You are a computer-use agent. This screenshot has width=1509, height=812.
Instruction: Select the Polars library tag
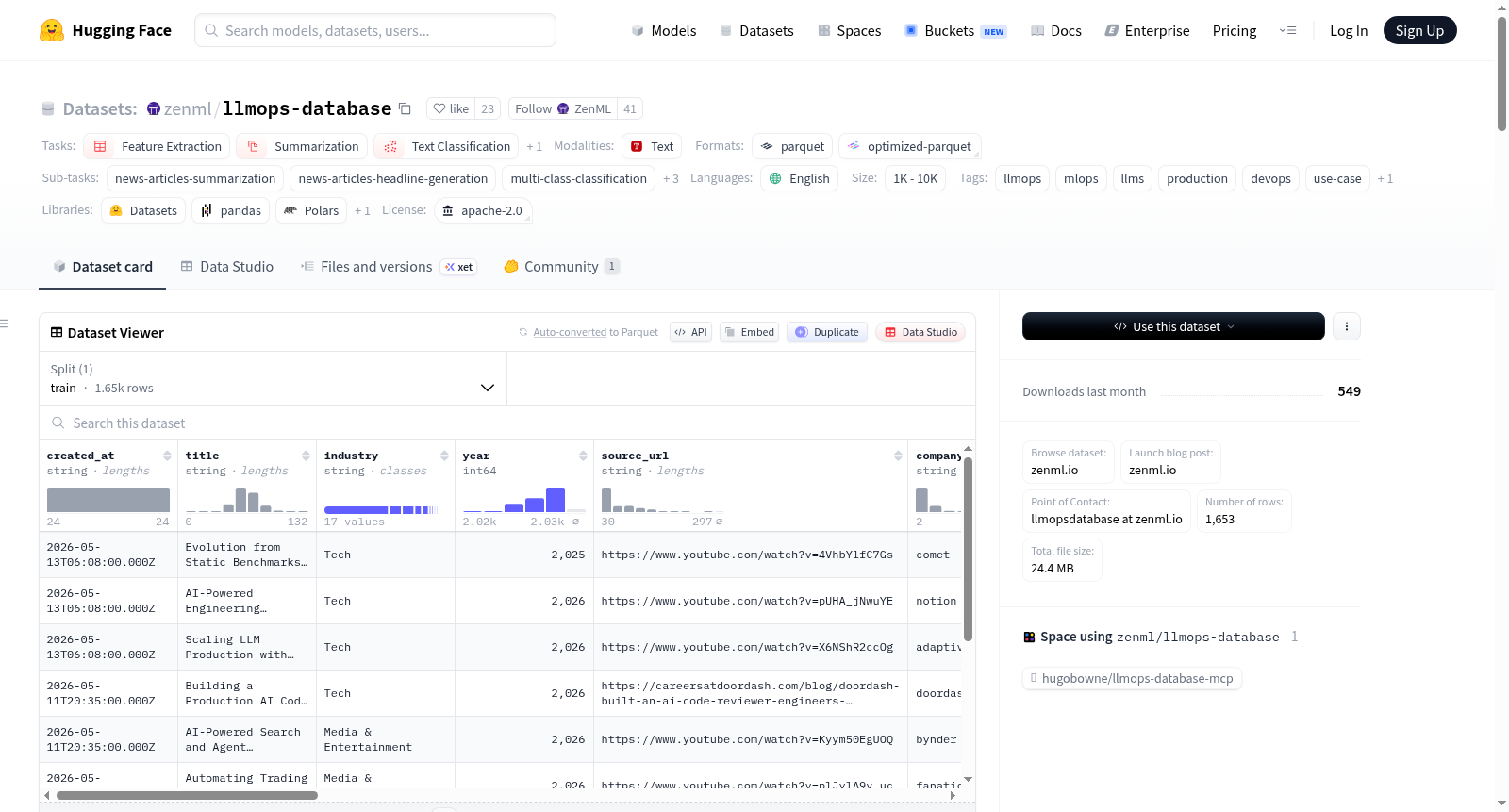coord(311,210)
